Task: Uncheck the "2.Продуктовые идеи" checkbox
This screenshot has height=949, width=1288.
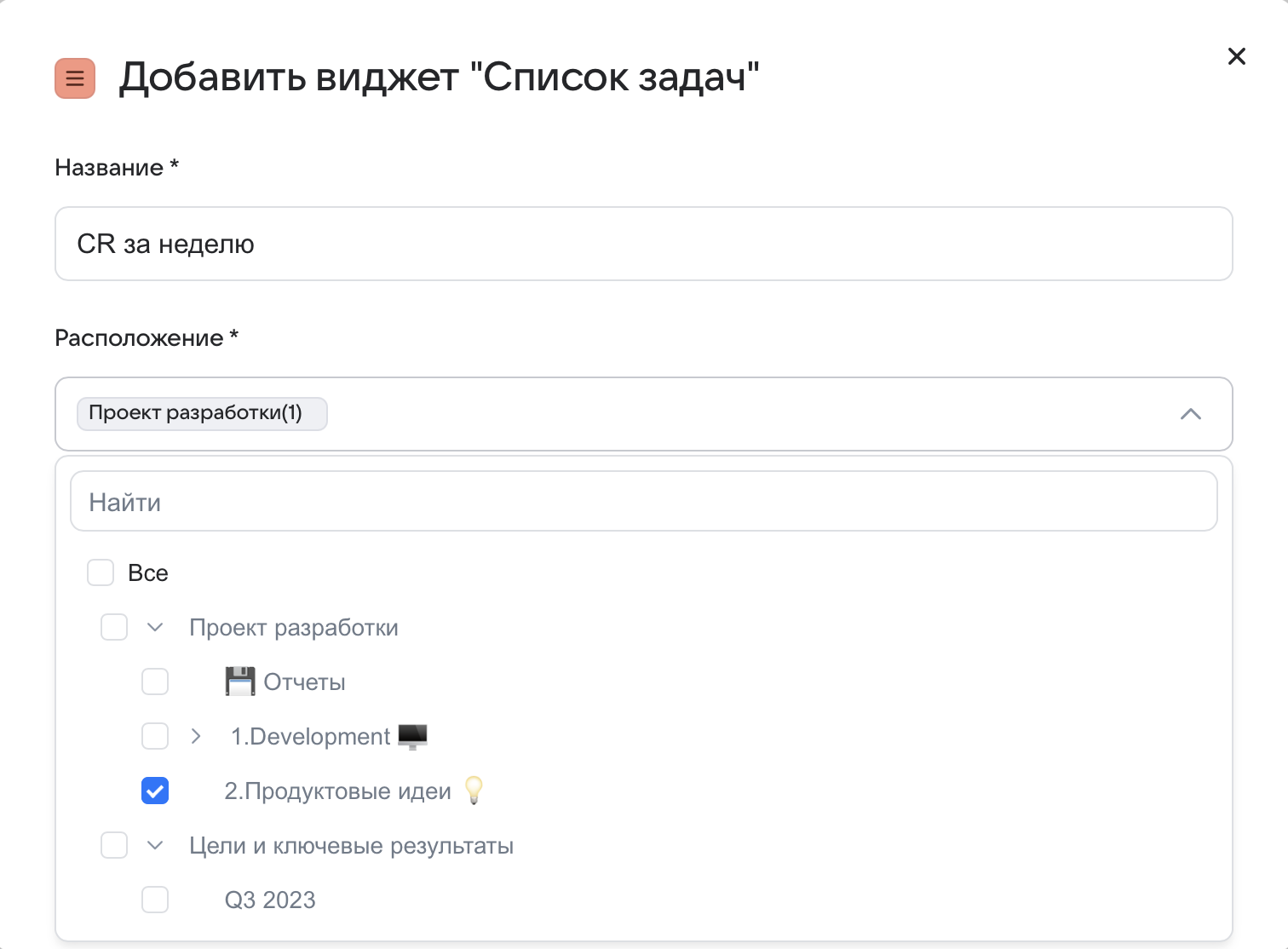Action: pos(155,791)
